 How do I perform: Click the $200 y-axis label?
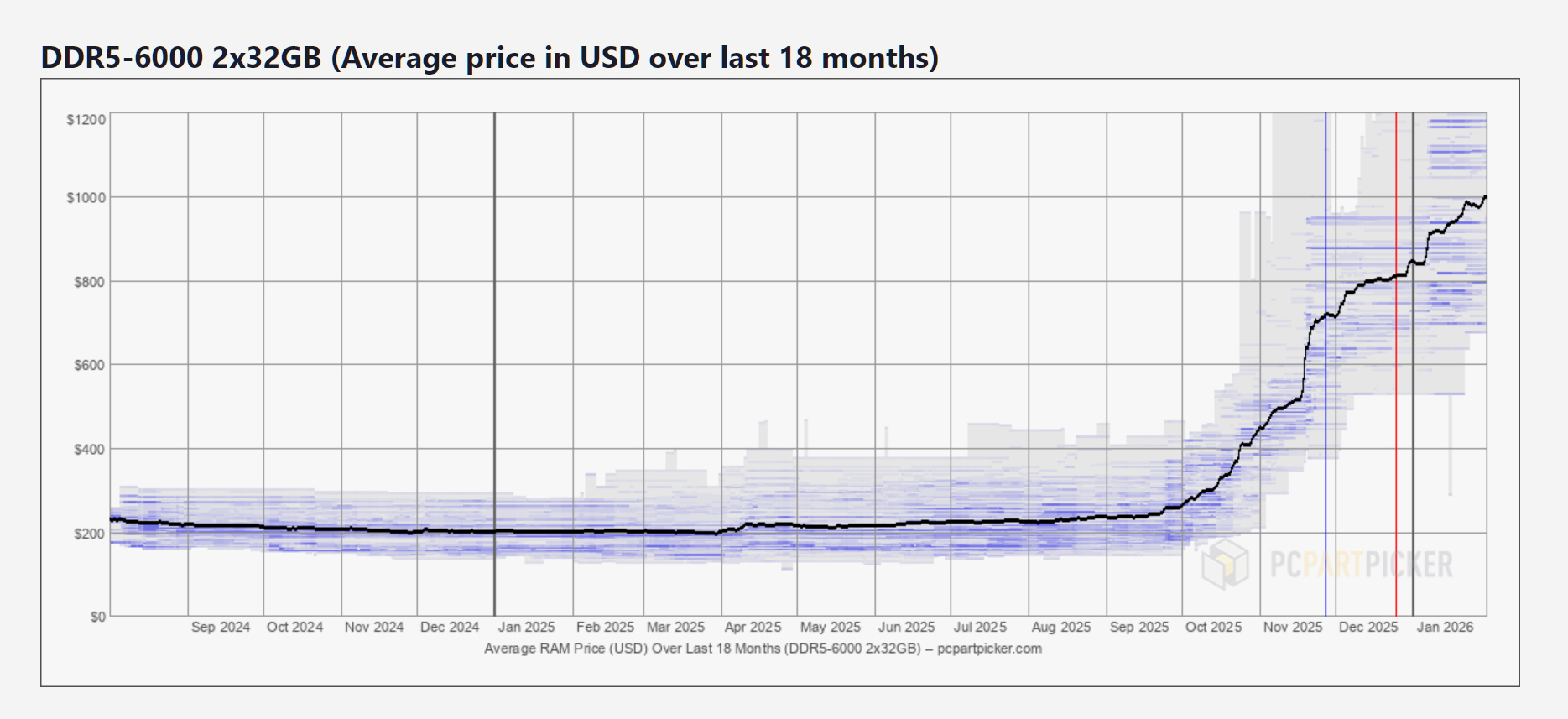click(x=90, y=534)
